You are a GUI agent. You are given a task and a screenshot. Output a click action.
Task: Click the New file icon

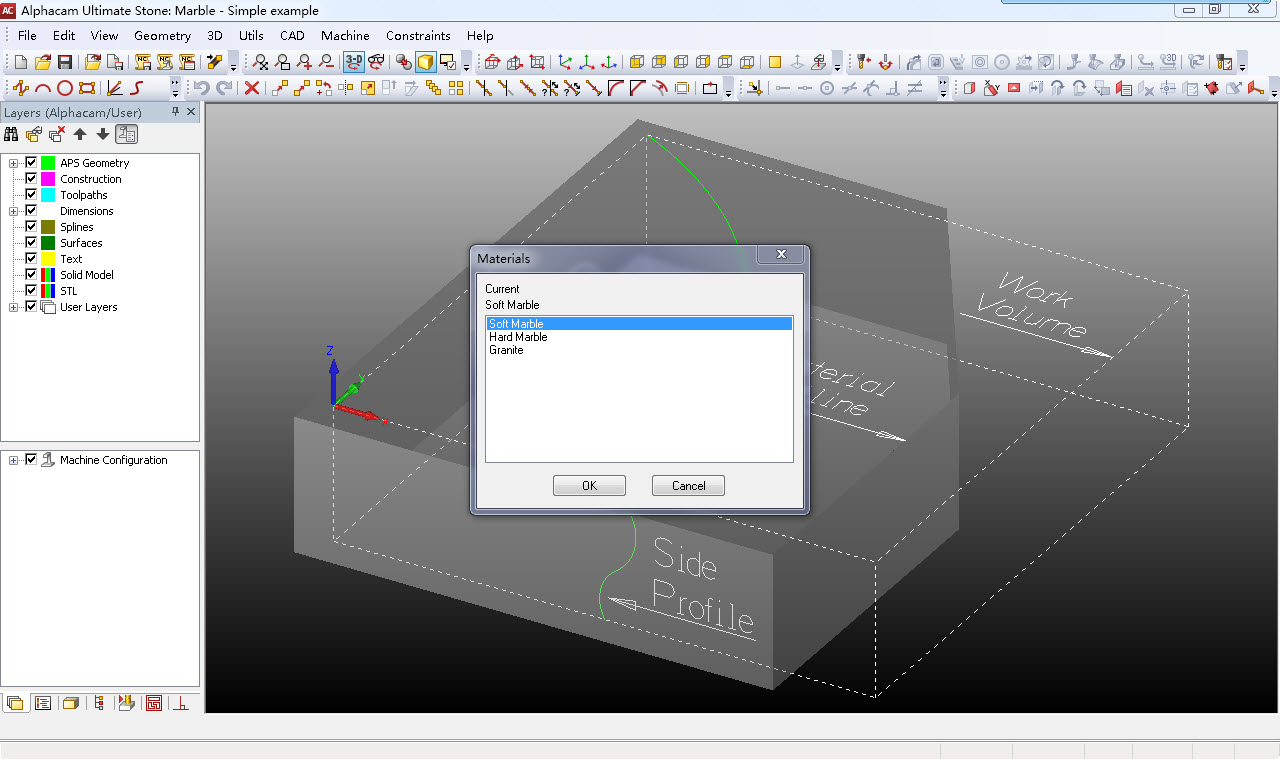click(21, 62)
